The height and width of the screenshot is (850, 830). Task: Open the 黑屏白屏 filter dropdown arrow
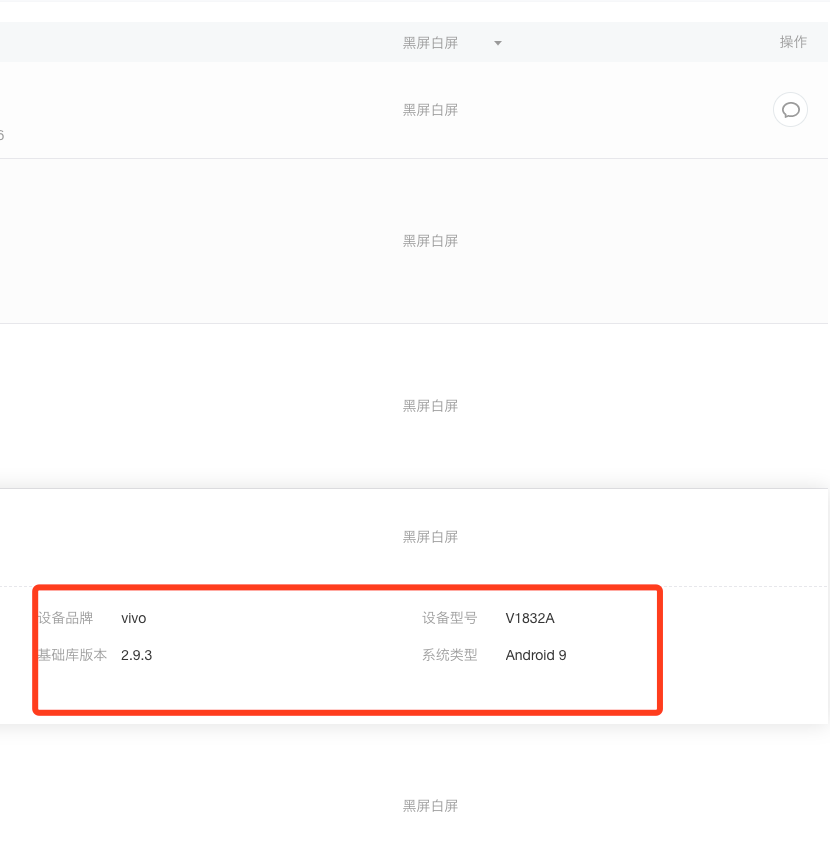(498, 43)
